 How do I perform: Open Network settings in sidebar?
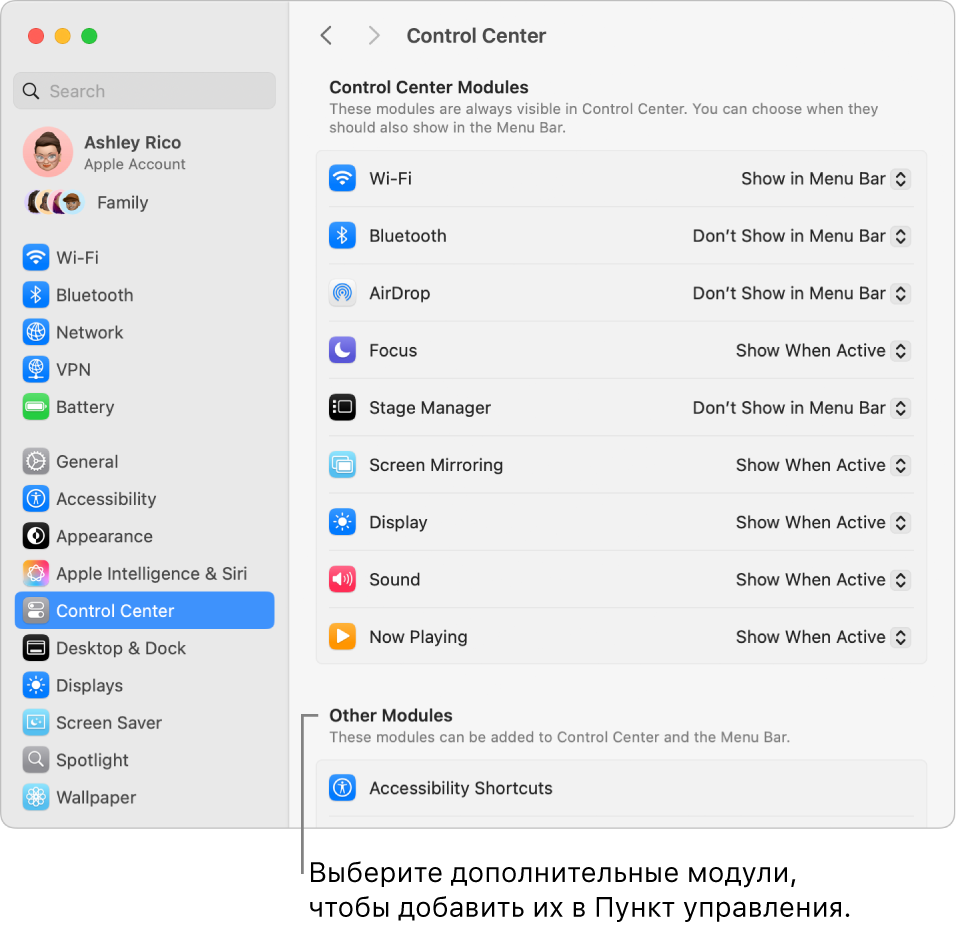(x=144, y=332)
